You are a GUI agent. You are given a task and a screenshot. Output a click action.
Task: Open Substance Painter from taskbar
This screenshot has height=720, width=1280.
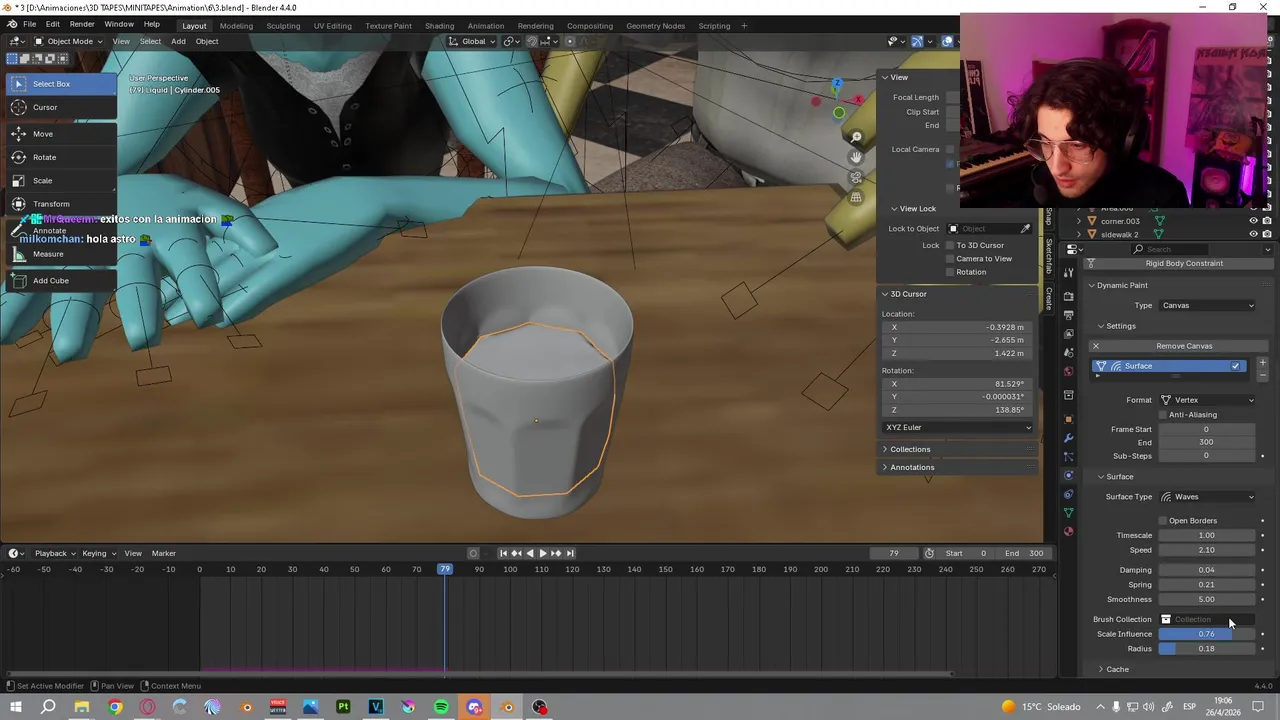343,708
